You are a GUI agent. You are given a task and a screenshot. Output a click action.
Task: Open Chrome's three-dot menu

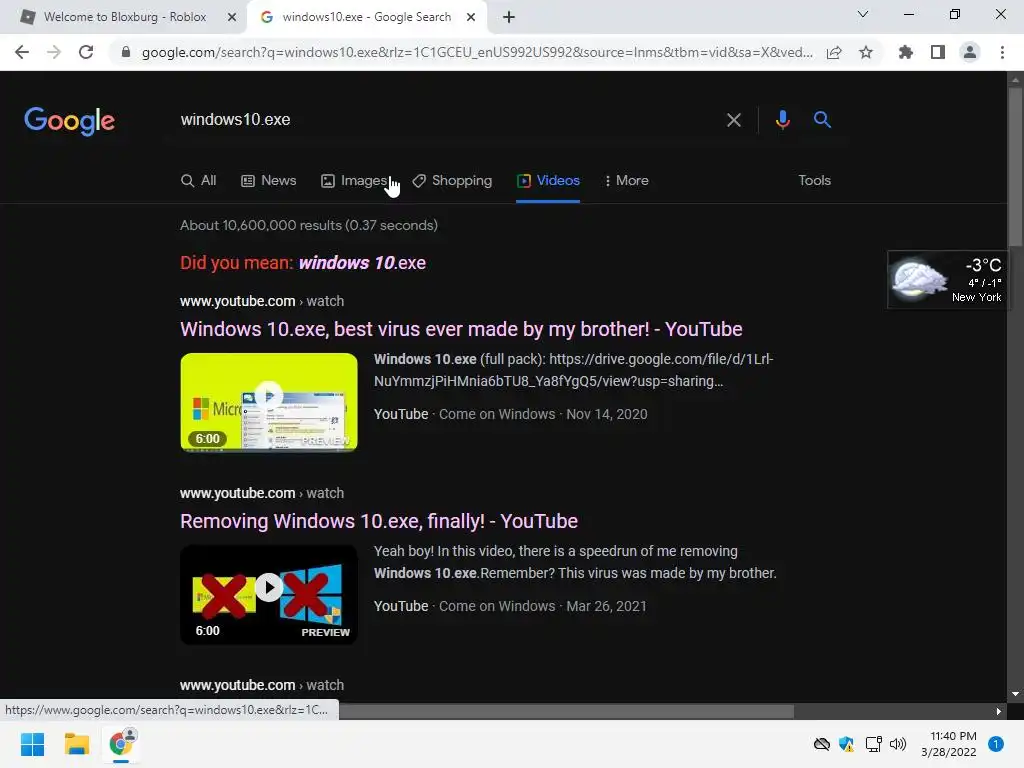[1002, 52]
